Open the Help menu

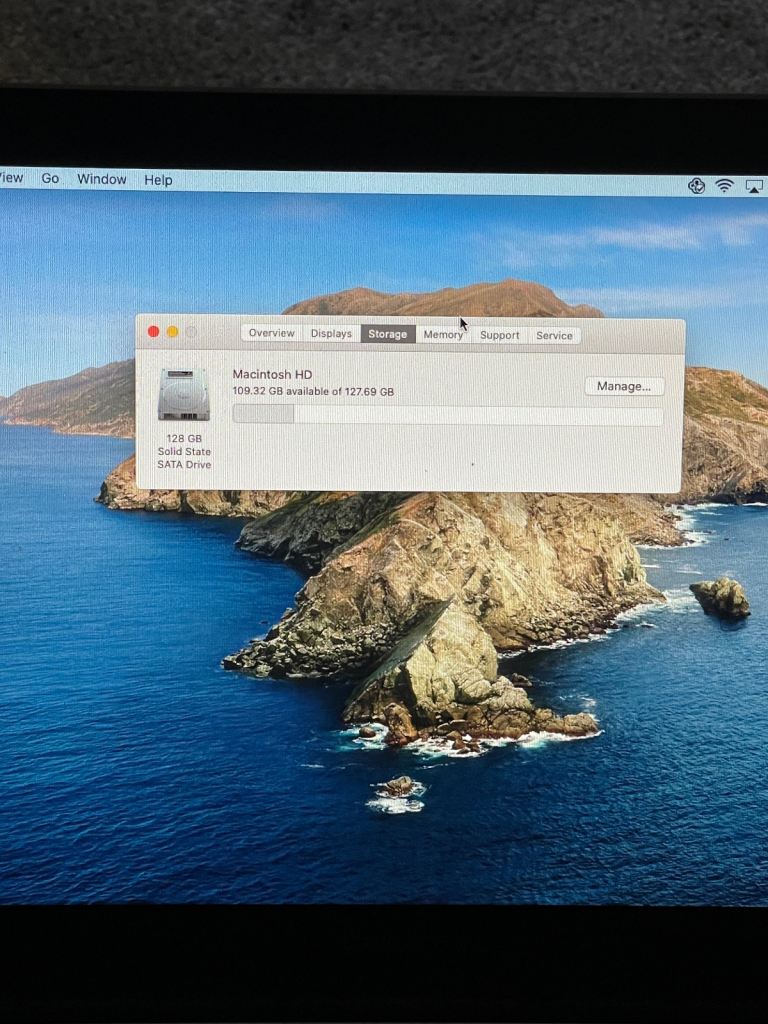click(x=158, y=180)
